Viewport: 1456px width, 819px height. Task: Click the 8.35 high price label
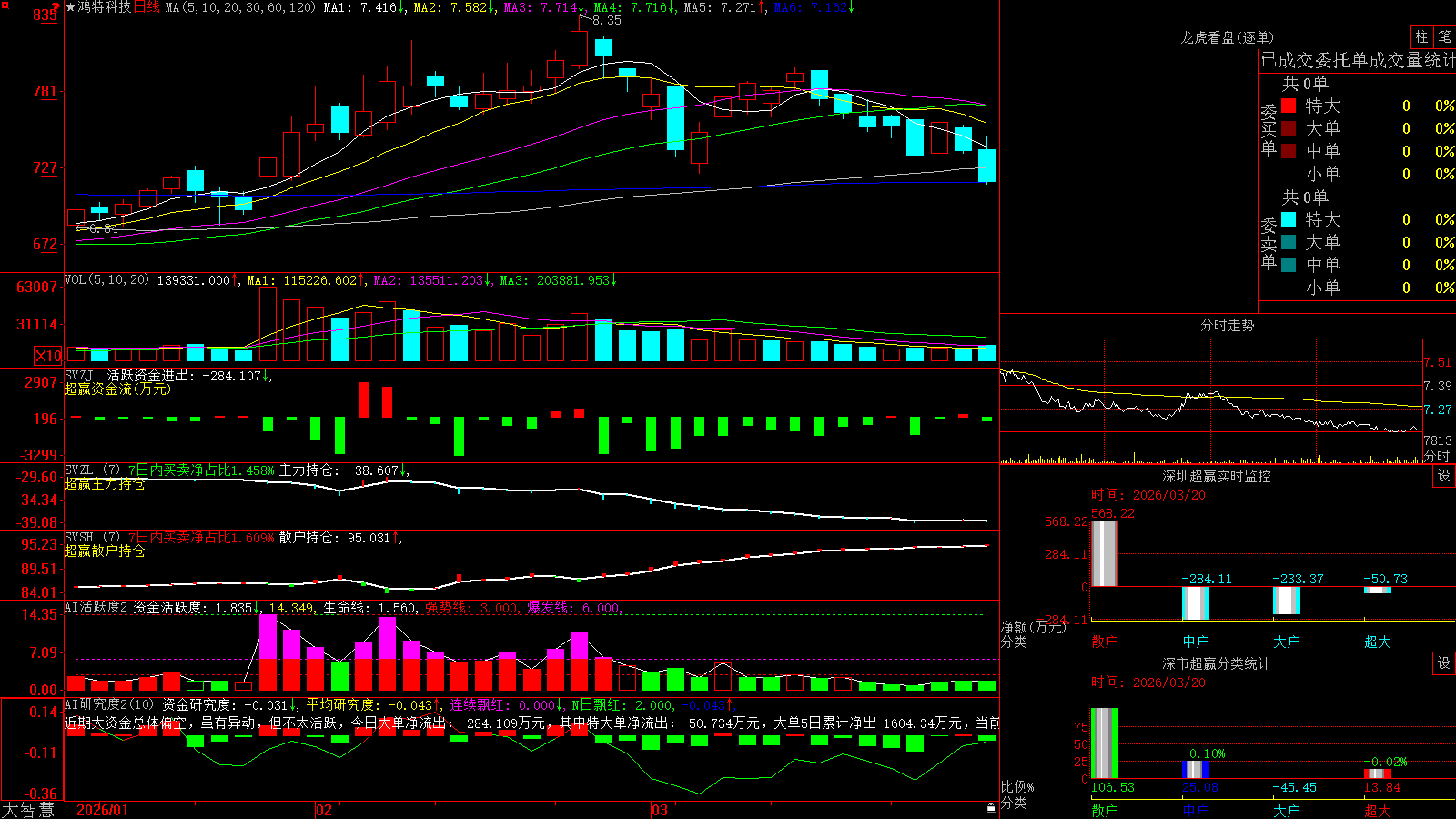click(606, 20)
